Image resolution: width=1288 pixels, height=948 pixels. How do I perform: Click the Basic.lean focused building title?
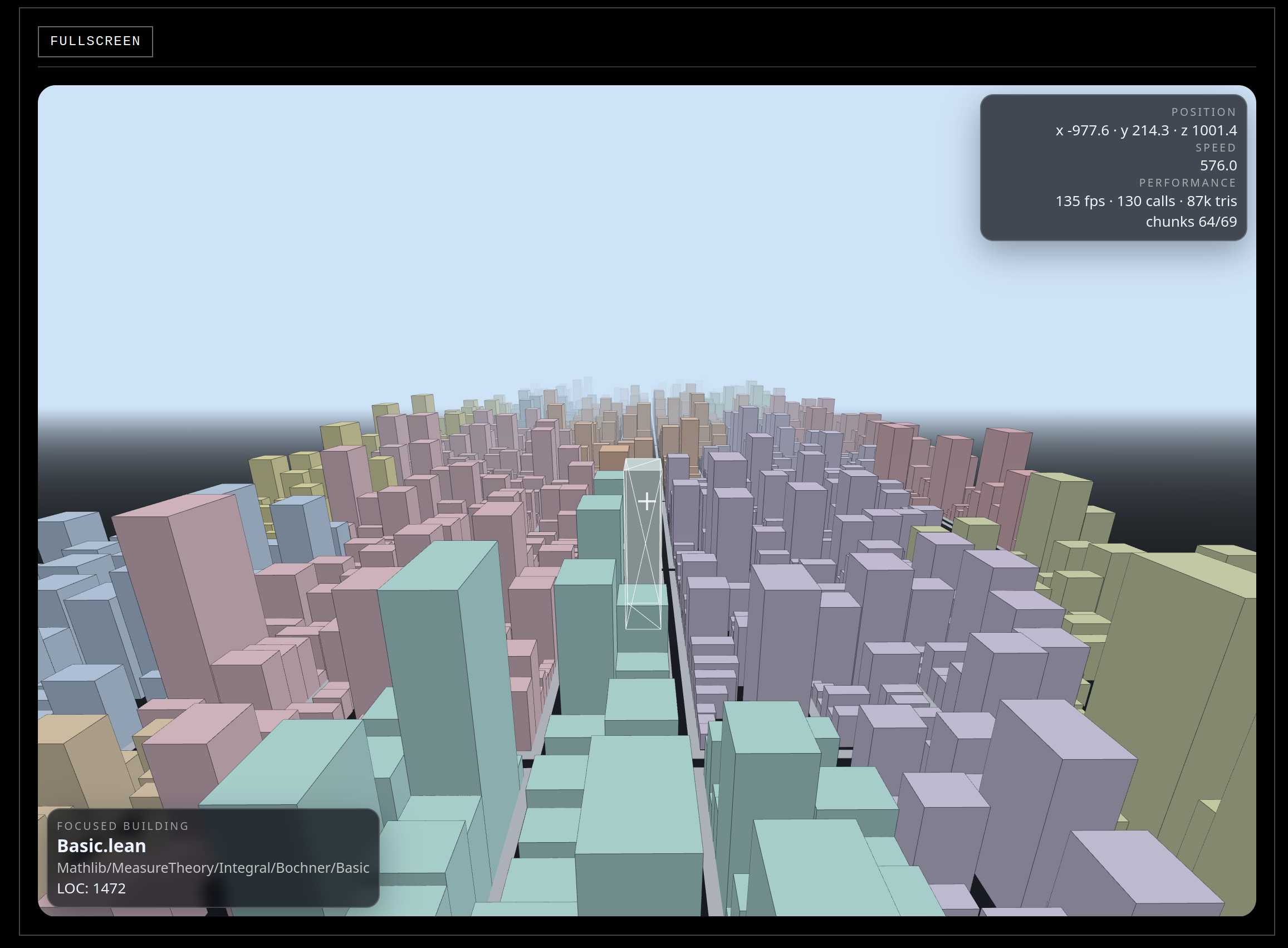[101, 846]
